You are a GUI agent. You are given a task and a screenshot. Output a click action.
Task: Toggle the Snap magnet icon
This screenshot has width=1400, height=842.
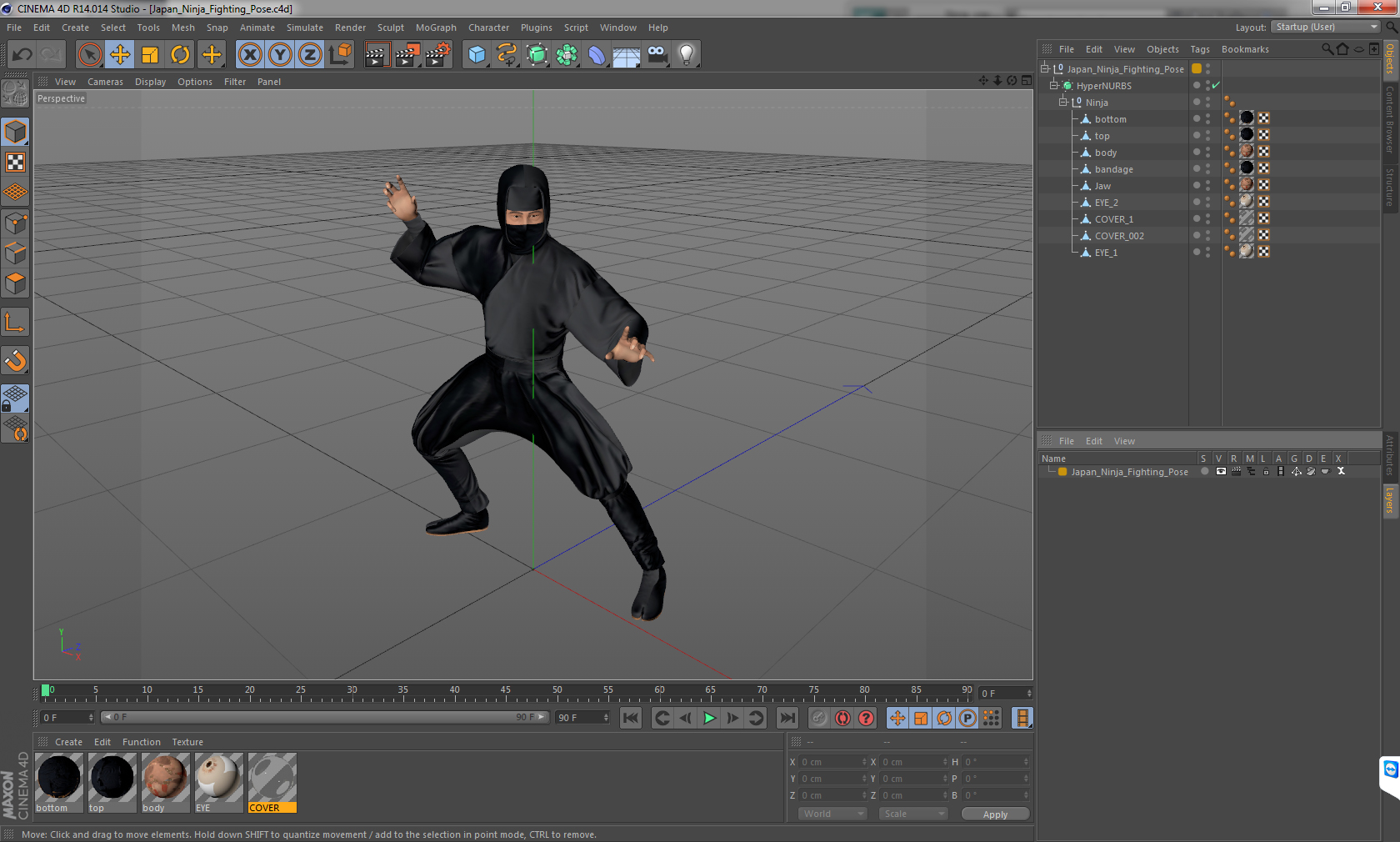point(15,360)
